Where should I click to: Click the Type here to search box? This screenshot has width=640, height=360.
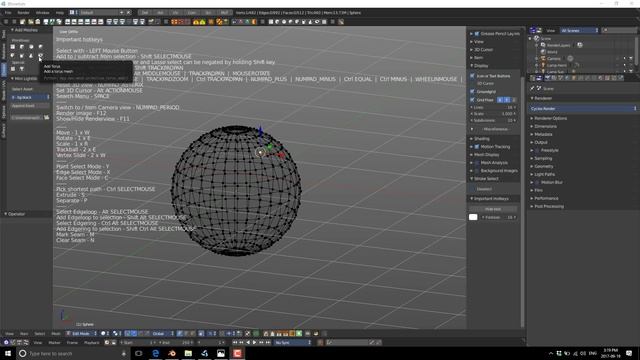coord(71,353)
